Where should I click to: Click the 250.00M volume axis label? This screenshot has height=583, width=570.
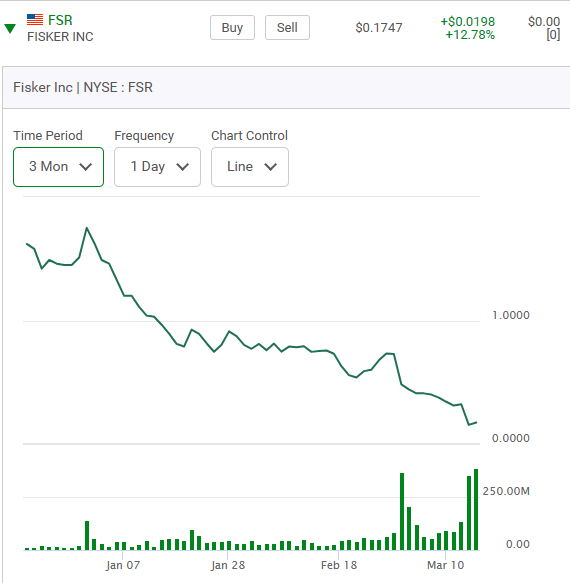[x=506, y=491]
